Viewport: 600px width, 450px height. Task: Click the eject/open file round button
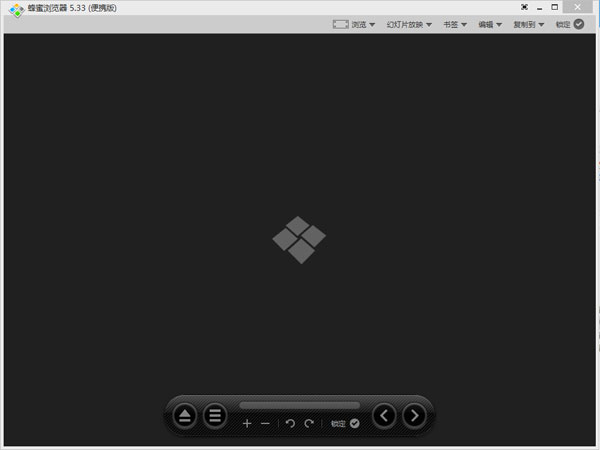click(x=185, y=416)
